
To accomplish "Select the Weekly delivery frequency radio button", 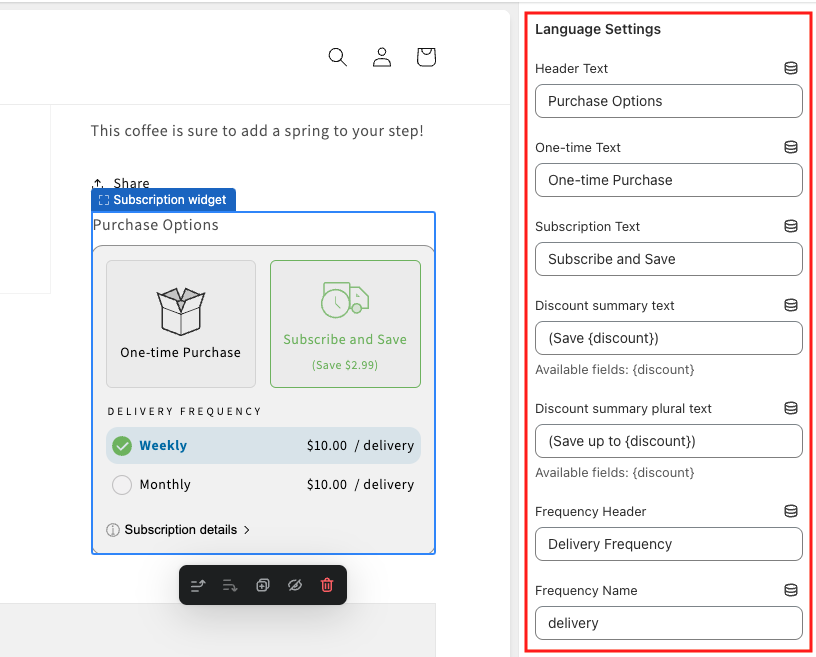I will pyautogui.click(x=122, y=445).
